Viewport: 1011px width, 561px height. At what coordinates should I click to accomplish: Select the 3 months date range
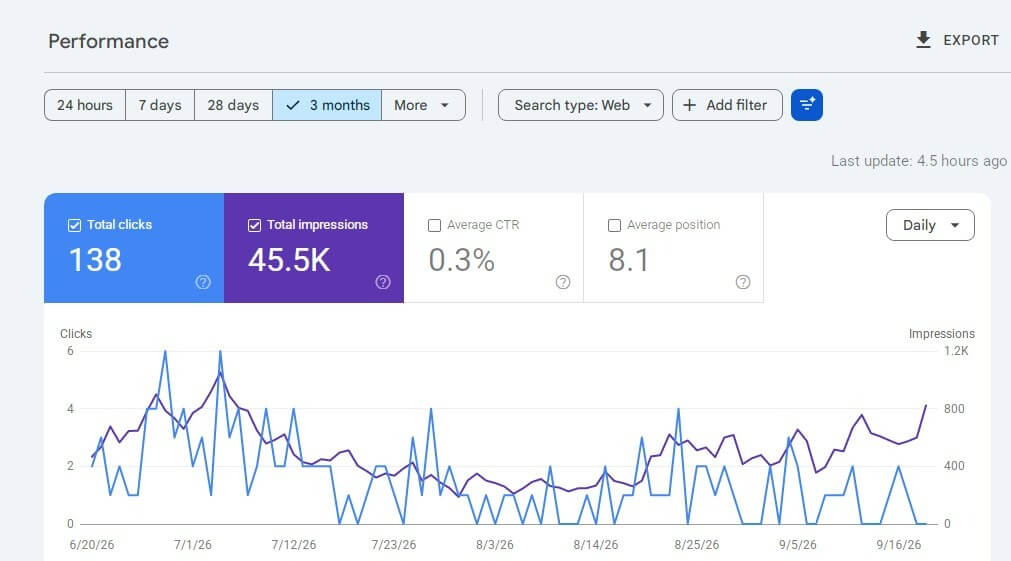327,105
